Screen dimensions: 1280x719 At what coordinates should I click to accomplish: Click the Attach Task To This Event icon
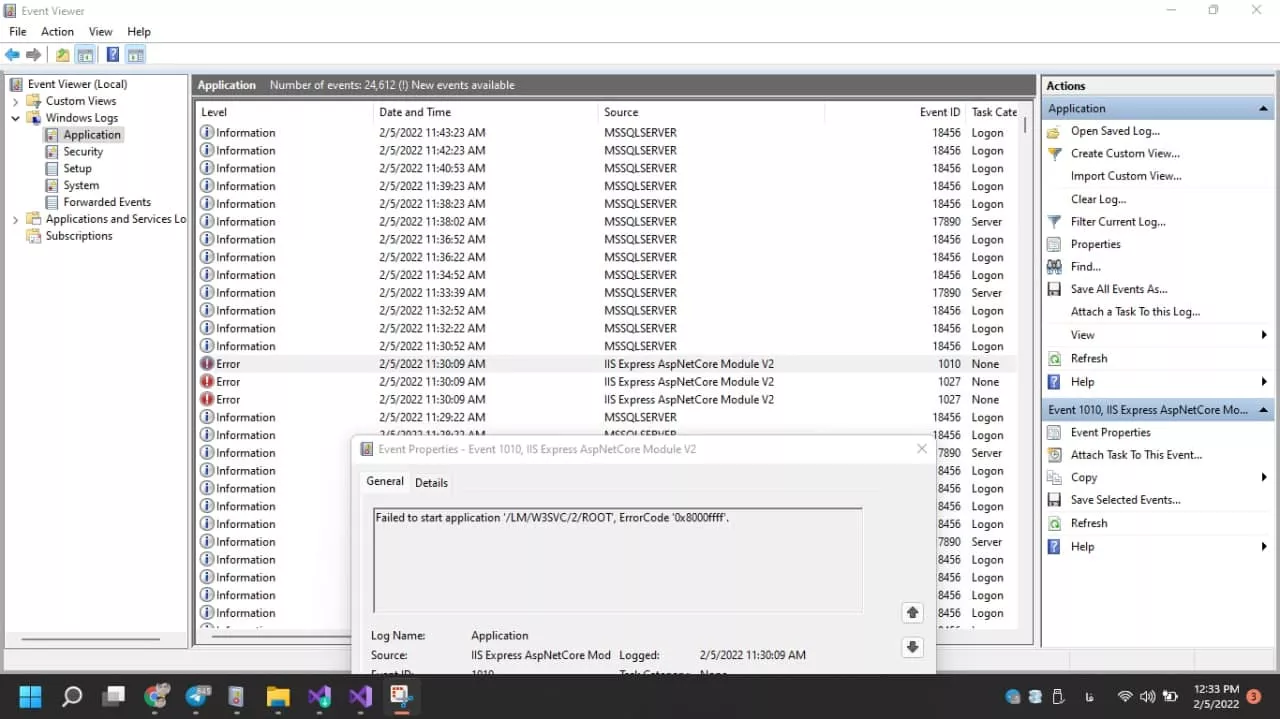pos(1054,455)
